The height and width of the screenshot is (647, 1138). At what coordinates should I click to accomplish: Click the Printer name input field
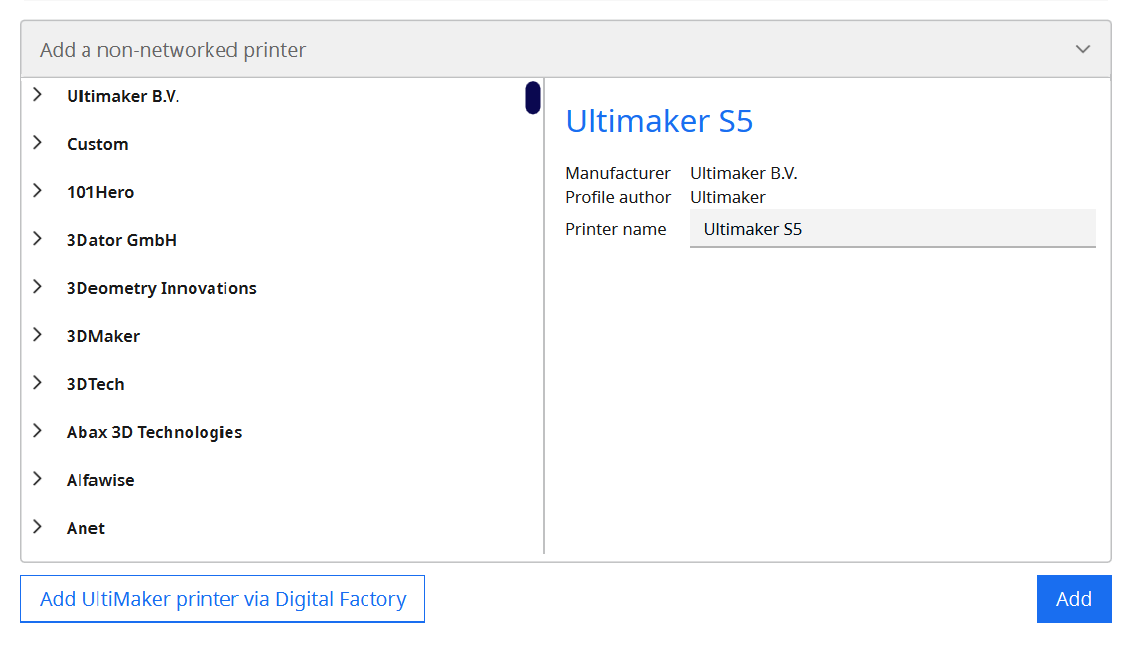892,229
